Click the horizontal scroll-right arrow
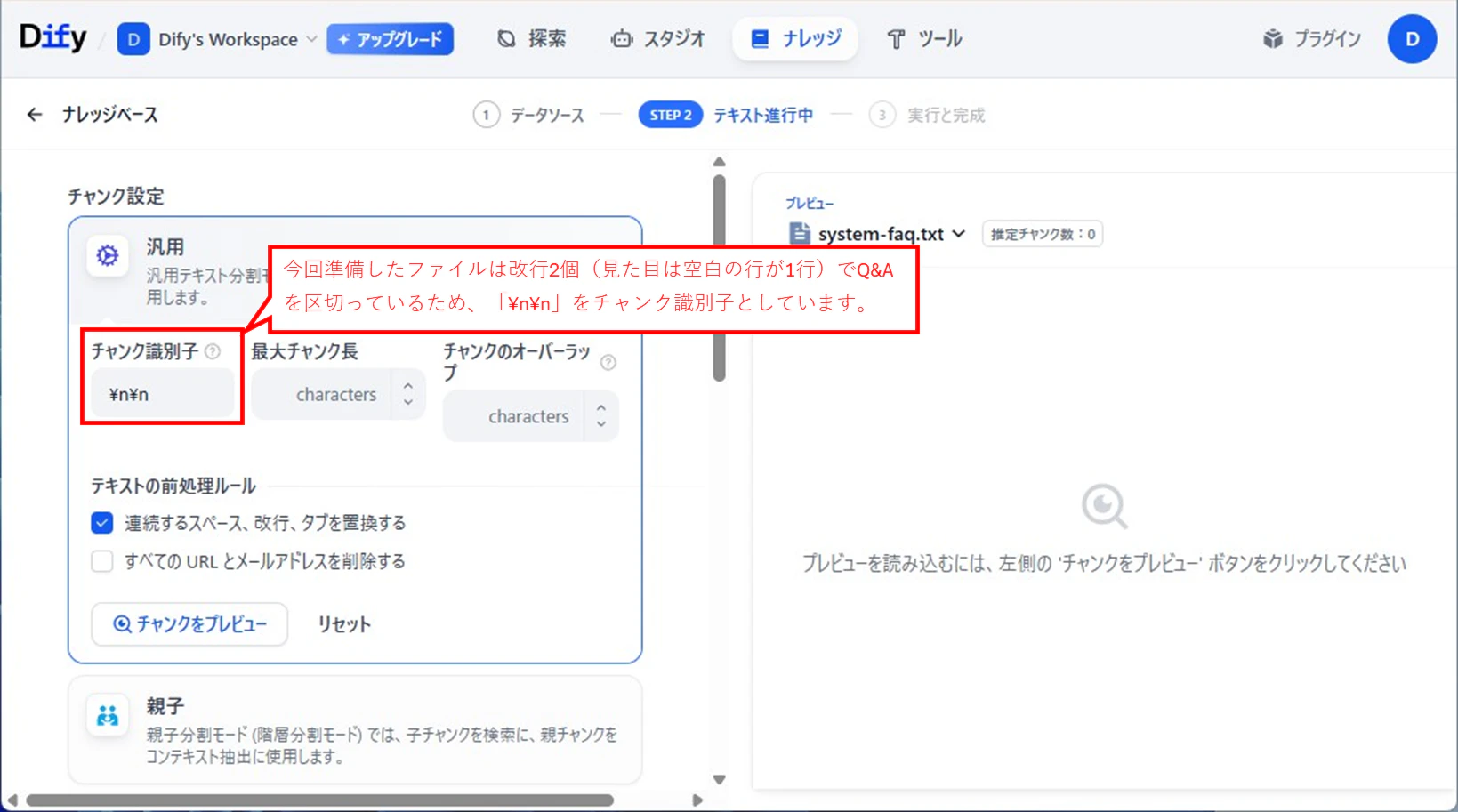This screenshot has height=812, width=1458. point(697,800)
